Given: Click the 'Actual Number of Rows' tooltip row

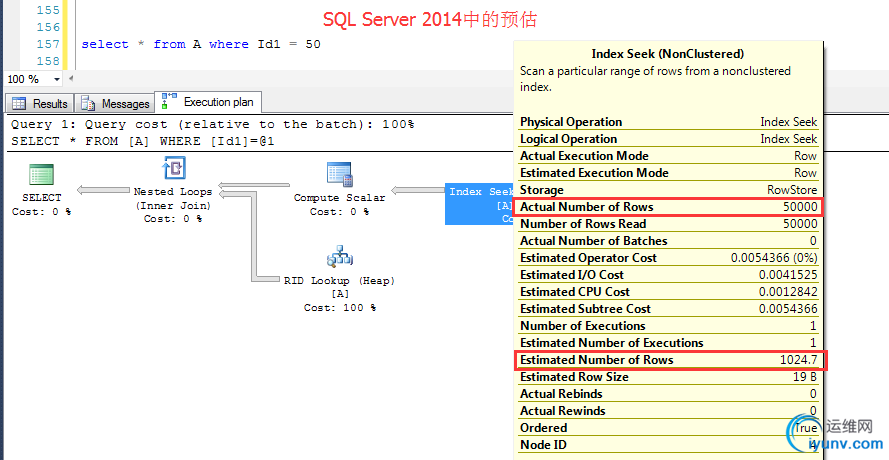Looking at the screenshot, I should click(x=669, y=207).
